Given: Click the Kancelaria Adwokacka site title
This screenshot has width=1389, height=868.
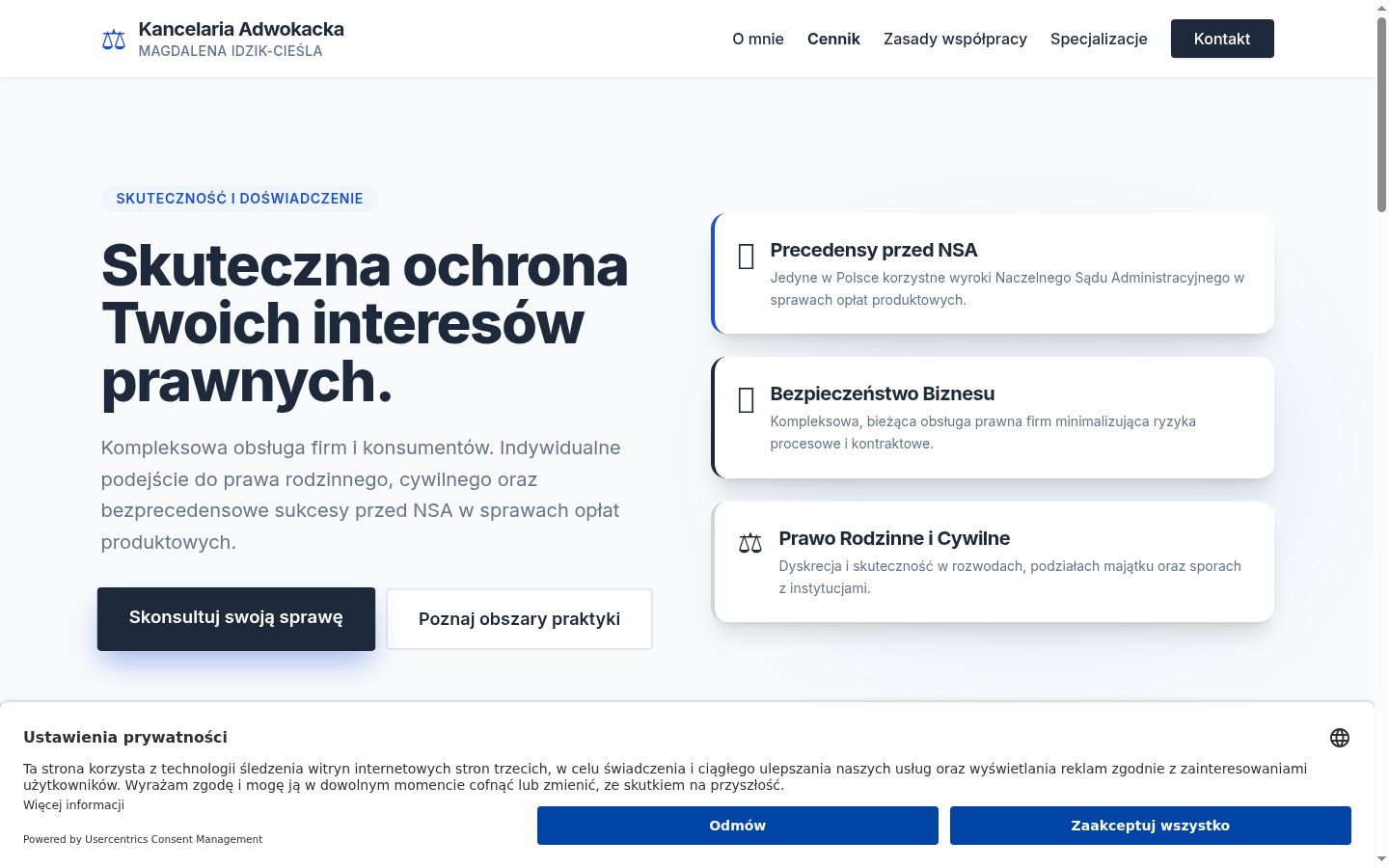Looking at the screenshot, I should pyautogui.click(x=241, y=29).
